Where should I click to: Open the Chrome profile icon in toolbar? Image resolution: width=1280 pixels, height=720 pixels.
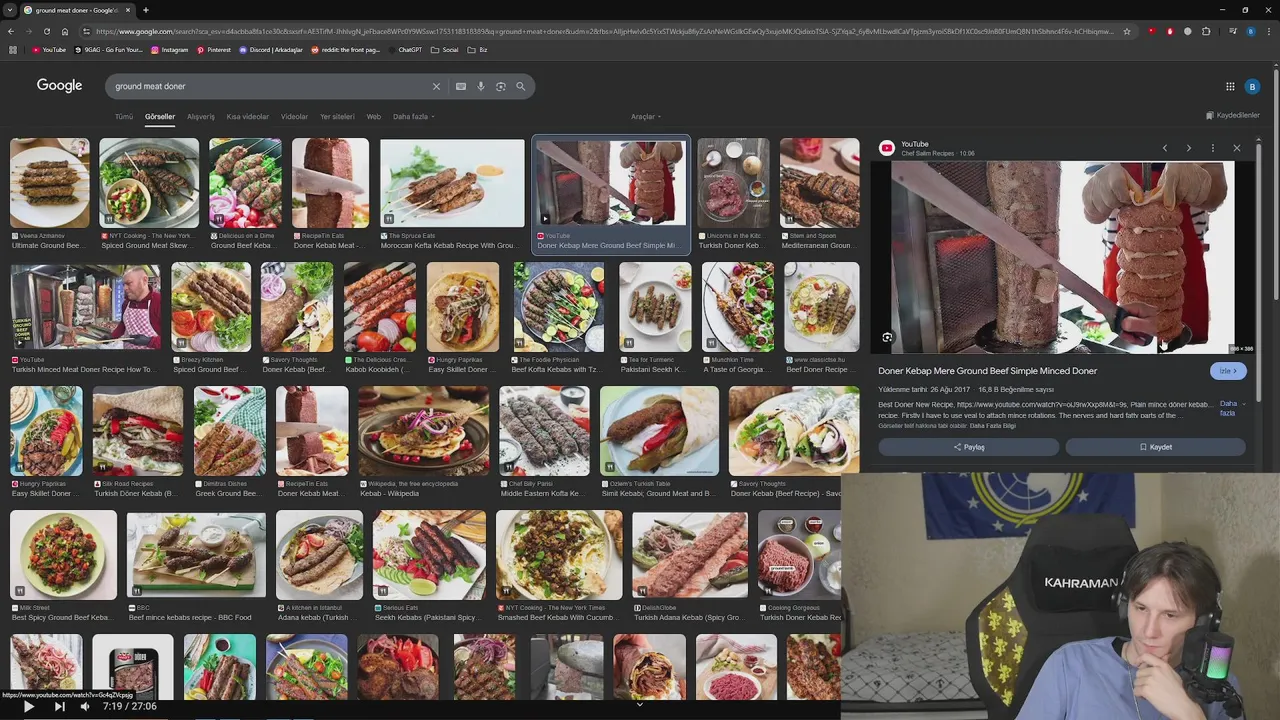1250,31
